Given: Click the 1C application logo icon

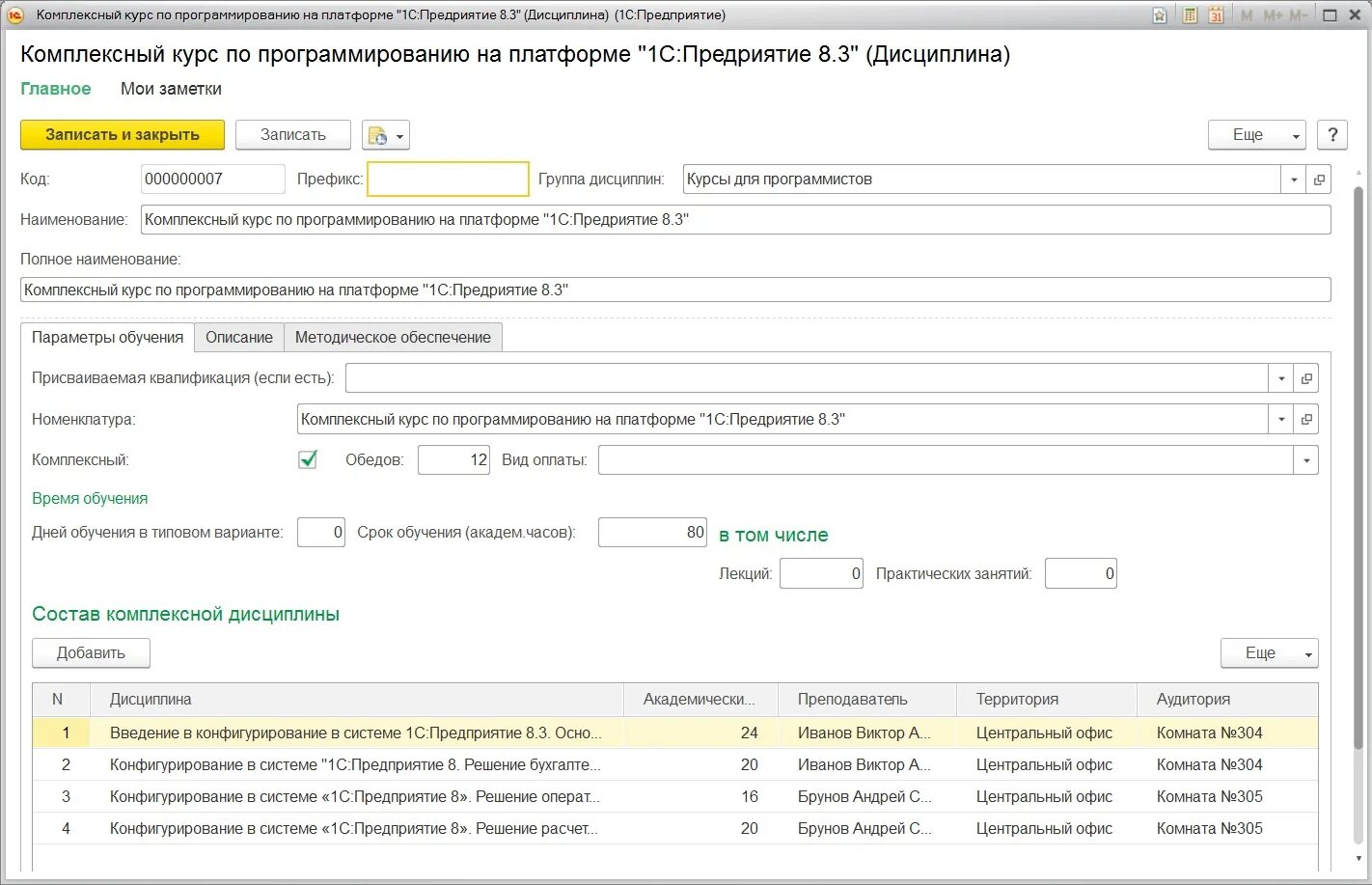Looking at the screenshot, I should click(15, 15).
